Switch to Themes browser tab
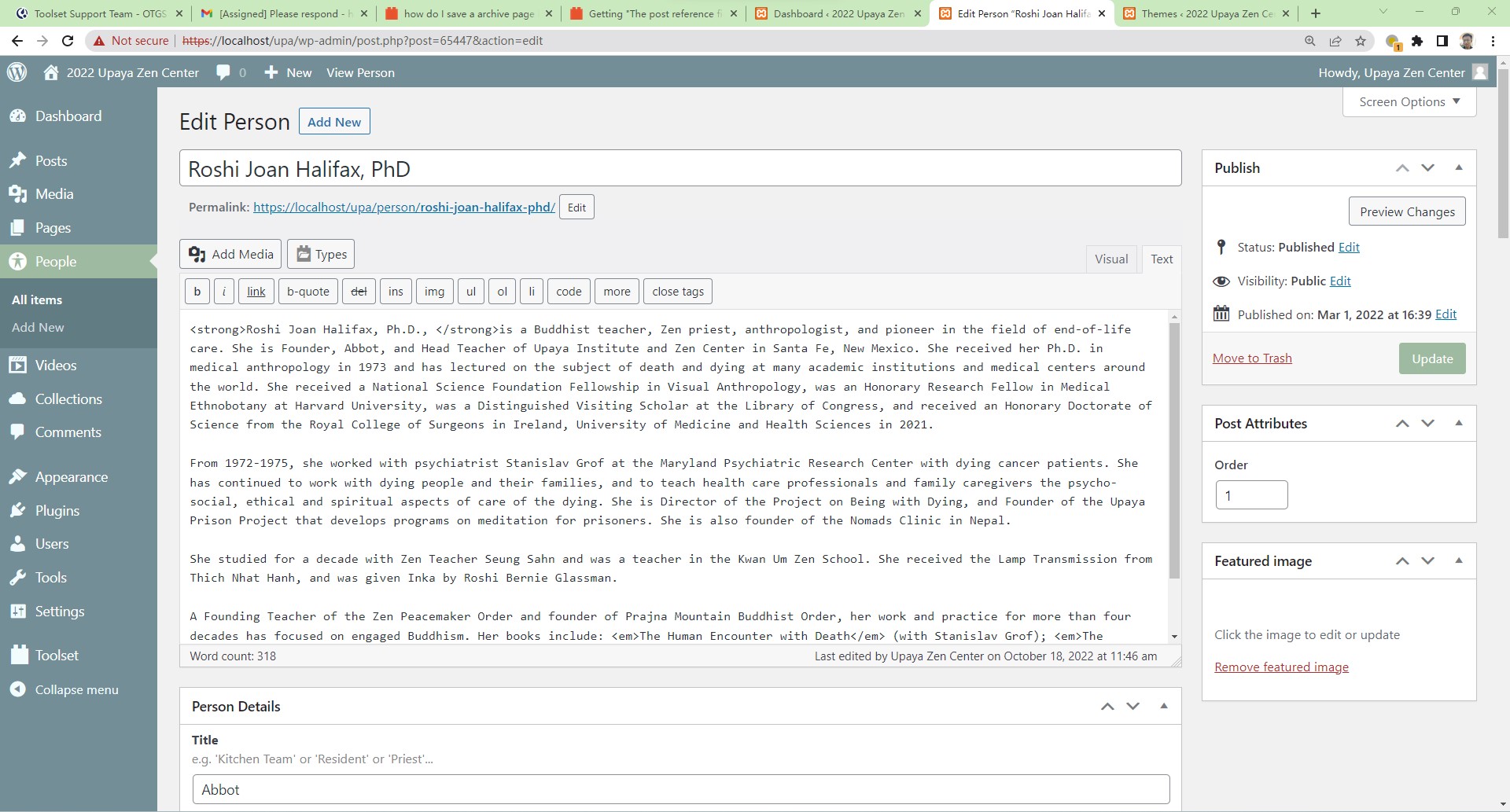Screen dimensions: 1510x812 point(1206,13)
